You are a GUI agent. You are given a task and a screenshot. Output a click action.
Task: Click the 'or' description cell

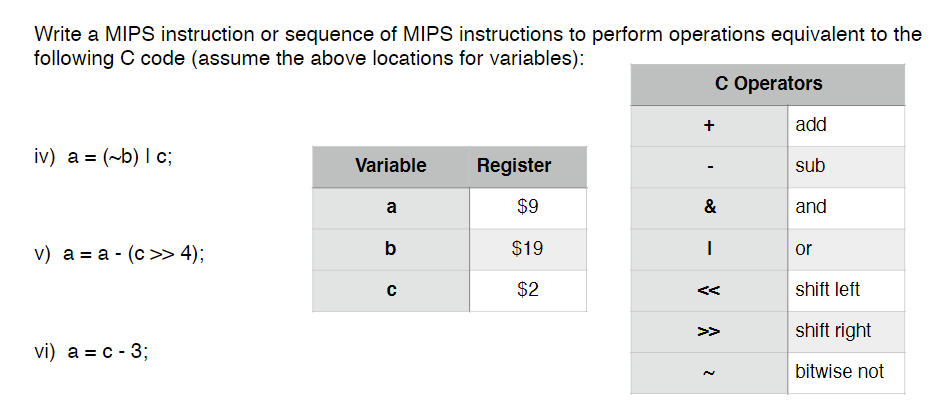coord(846,249)
